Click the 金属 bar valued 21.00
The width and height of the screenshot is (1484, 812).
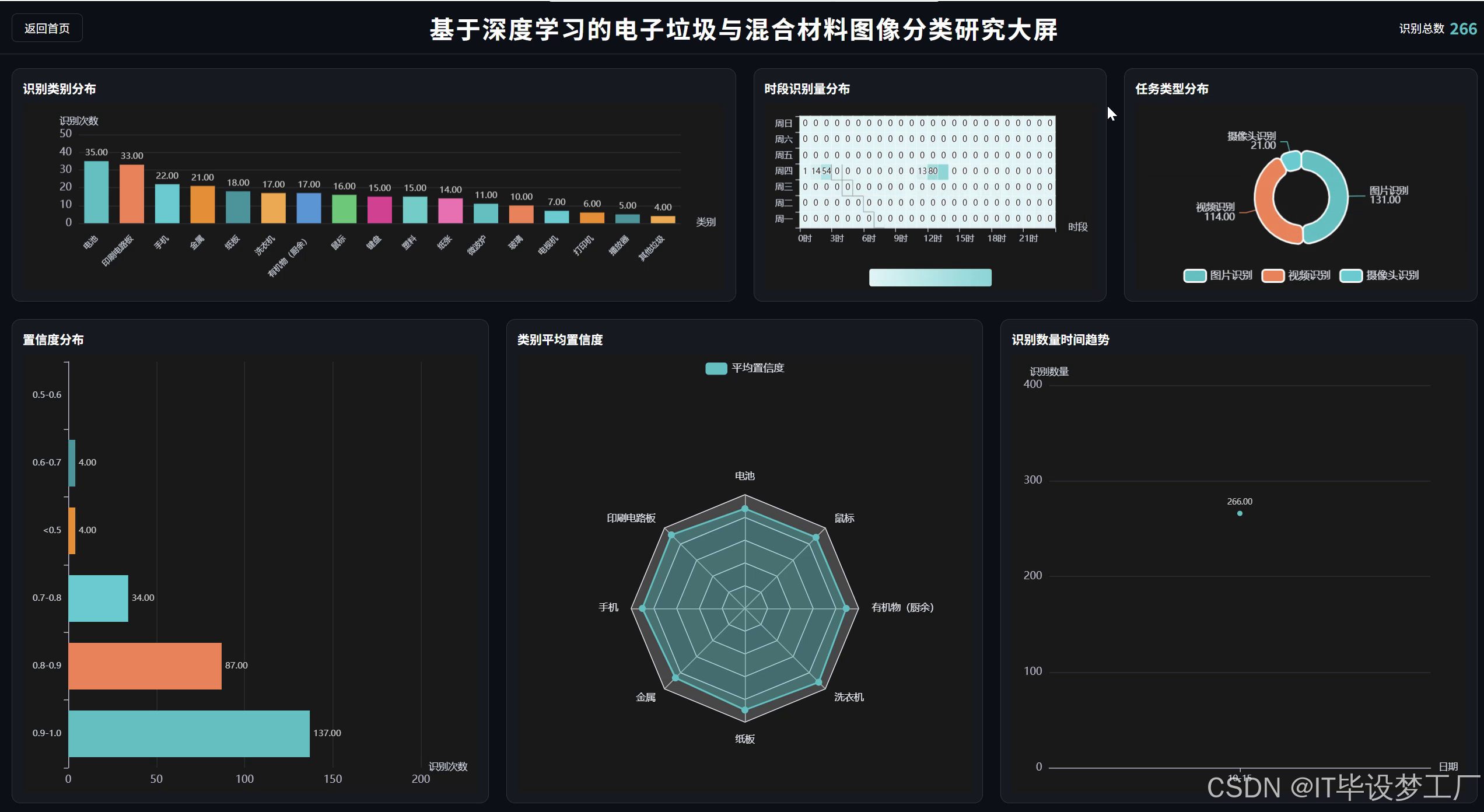pos(202,204)
